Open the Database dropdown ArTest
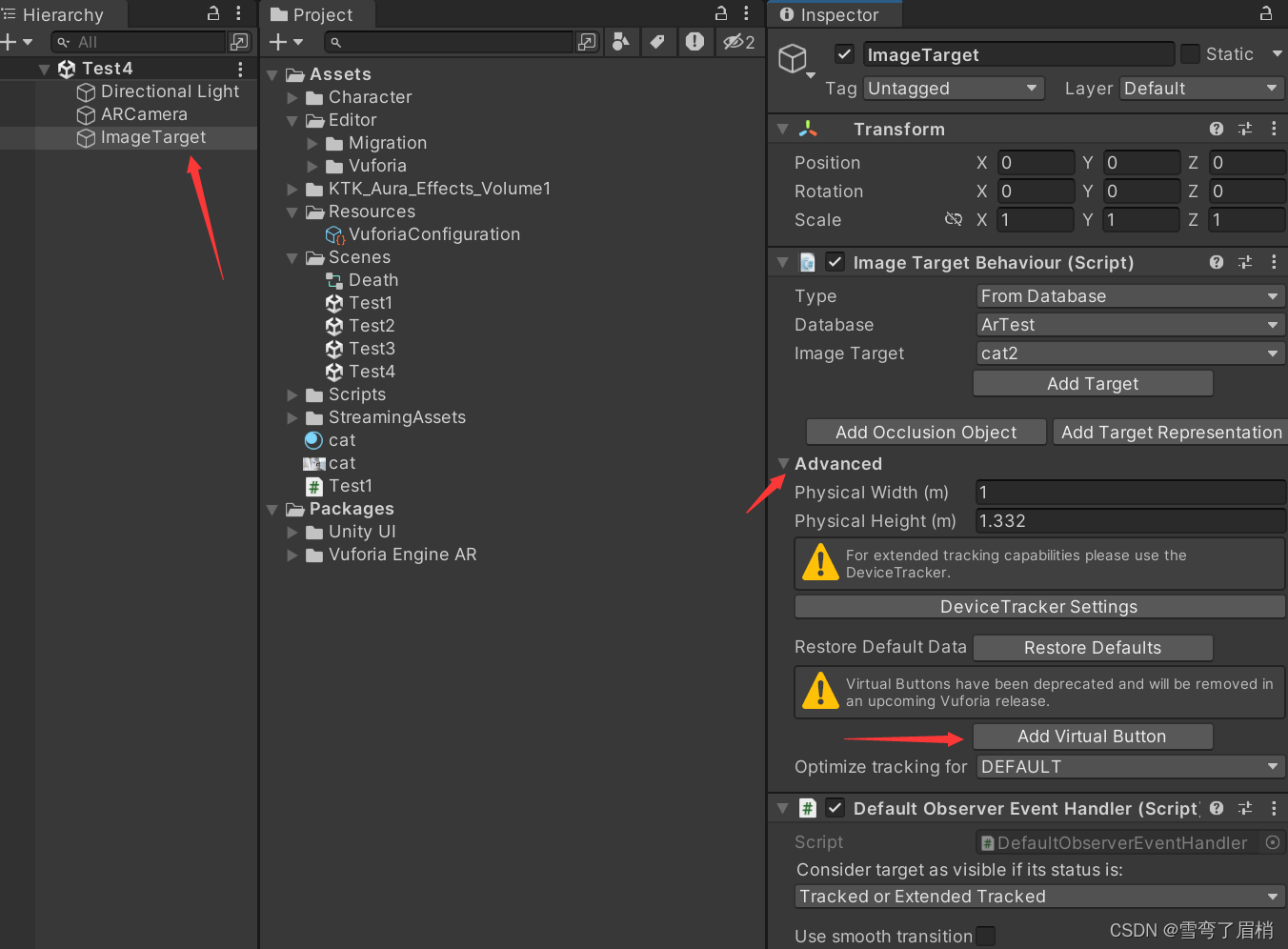The height and width of the screenshot is (949, 1288). 1130,325
